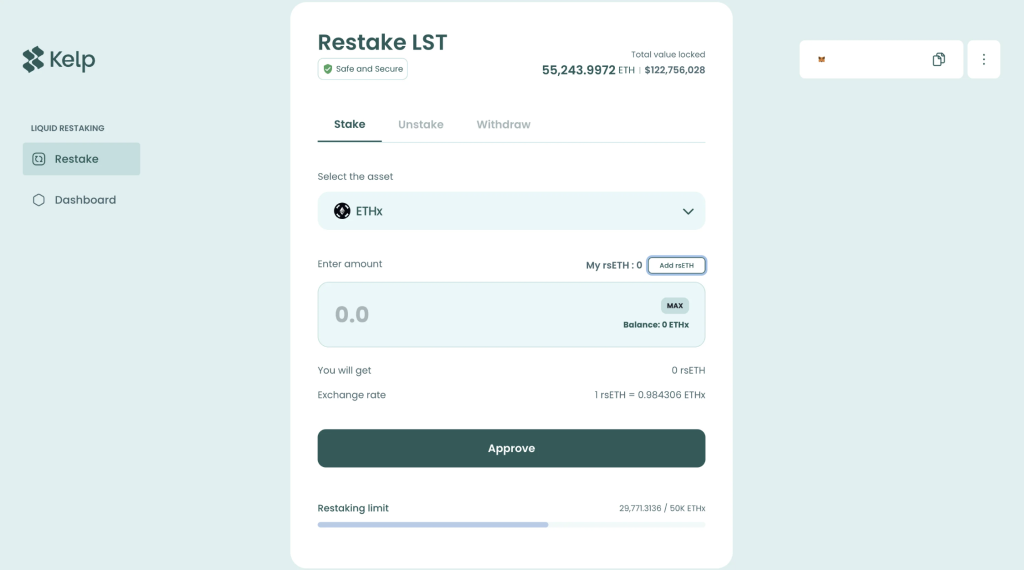Viewport: 1024px width, 570px height.
Task: Click the Add rsETH button
Action: point(677,265)
